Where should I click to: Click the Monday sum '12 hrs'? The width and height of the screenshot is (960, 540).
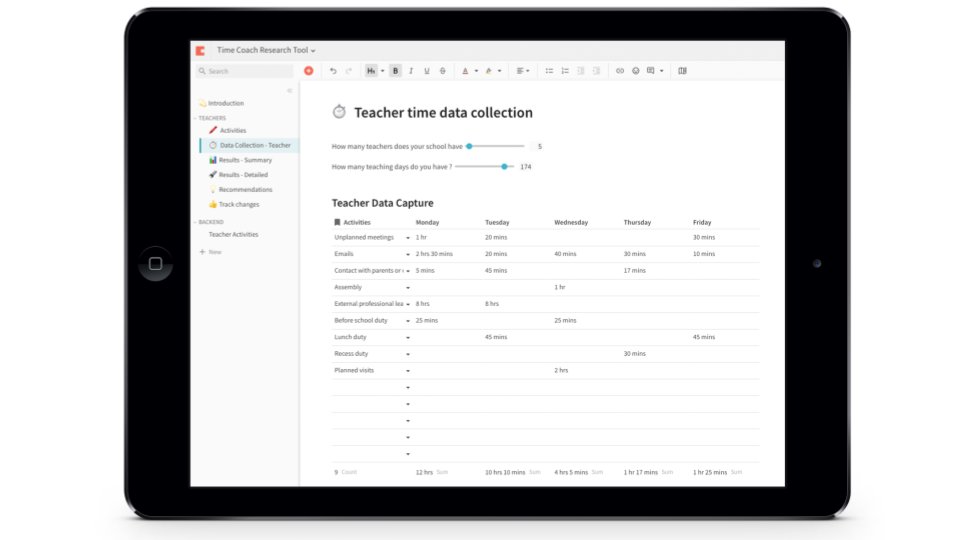click(424, 472)
